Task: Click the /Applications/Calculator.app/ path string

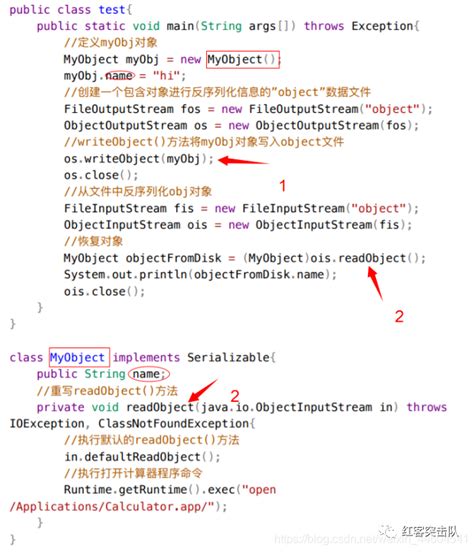Action: (x=112, y=507)
